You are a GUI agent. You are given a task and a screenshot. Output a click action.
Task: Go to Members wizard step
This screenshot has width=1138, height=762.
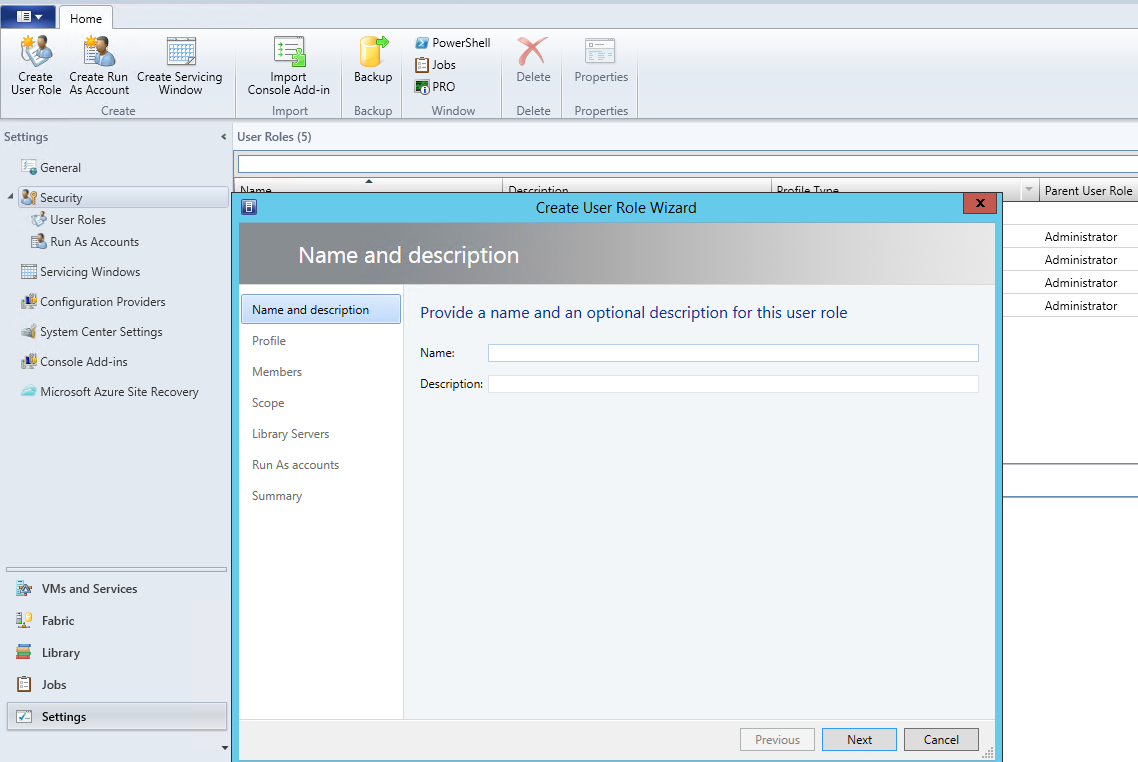pyautogui.click(x=277, y=372)
